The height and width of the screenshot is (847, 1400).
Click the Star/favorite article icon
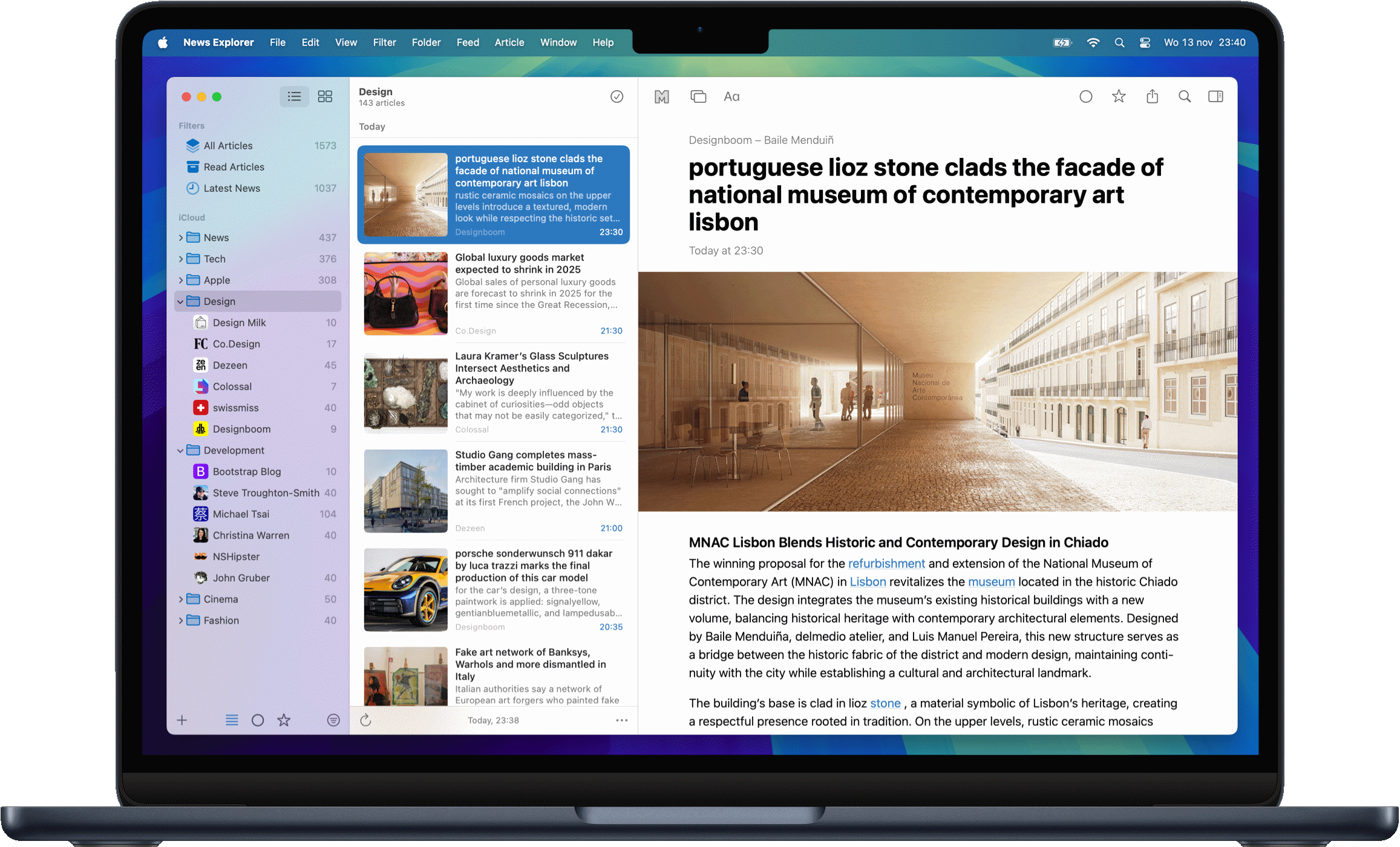[1117, 97]
